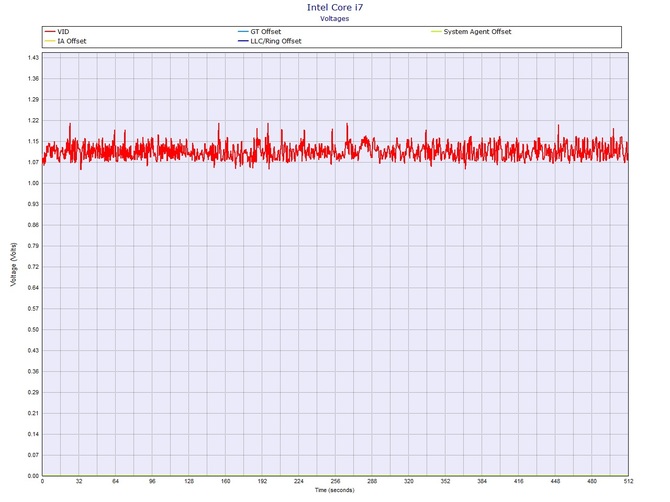Click the 1.22 y-axis value

(x=33, y=120)
